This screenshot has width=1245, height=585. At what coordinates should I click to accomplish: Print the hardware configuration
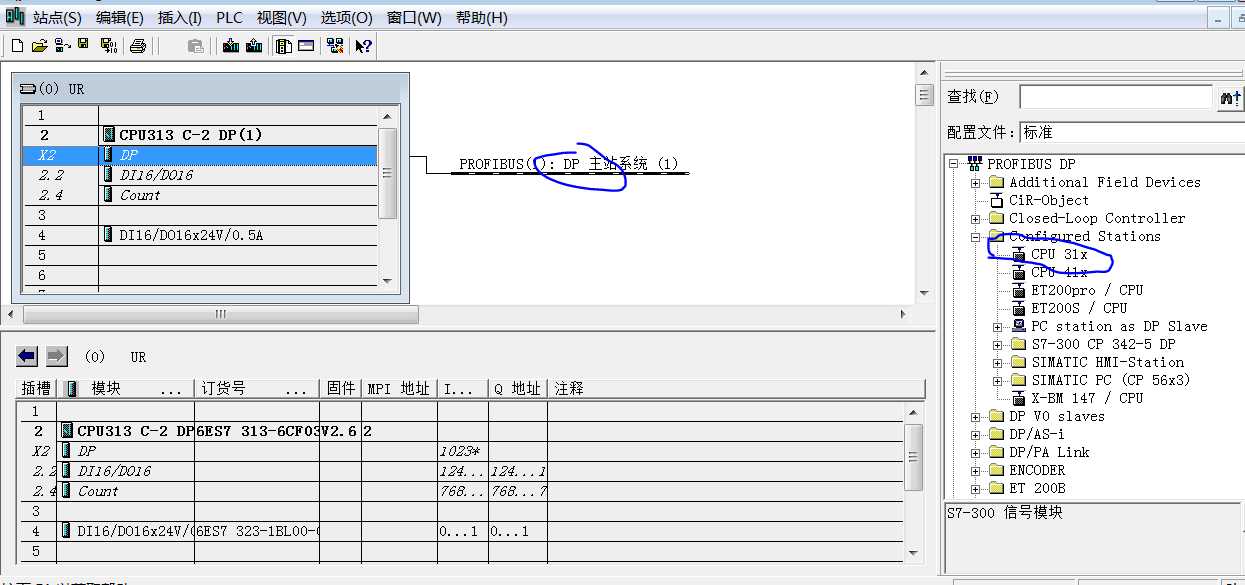point(138,46)
